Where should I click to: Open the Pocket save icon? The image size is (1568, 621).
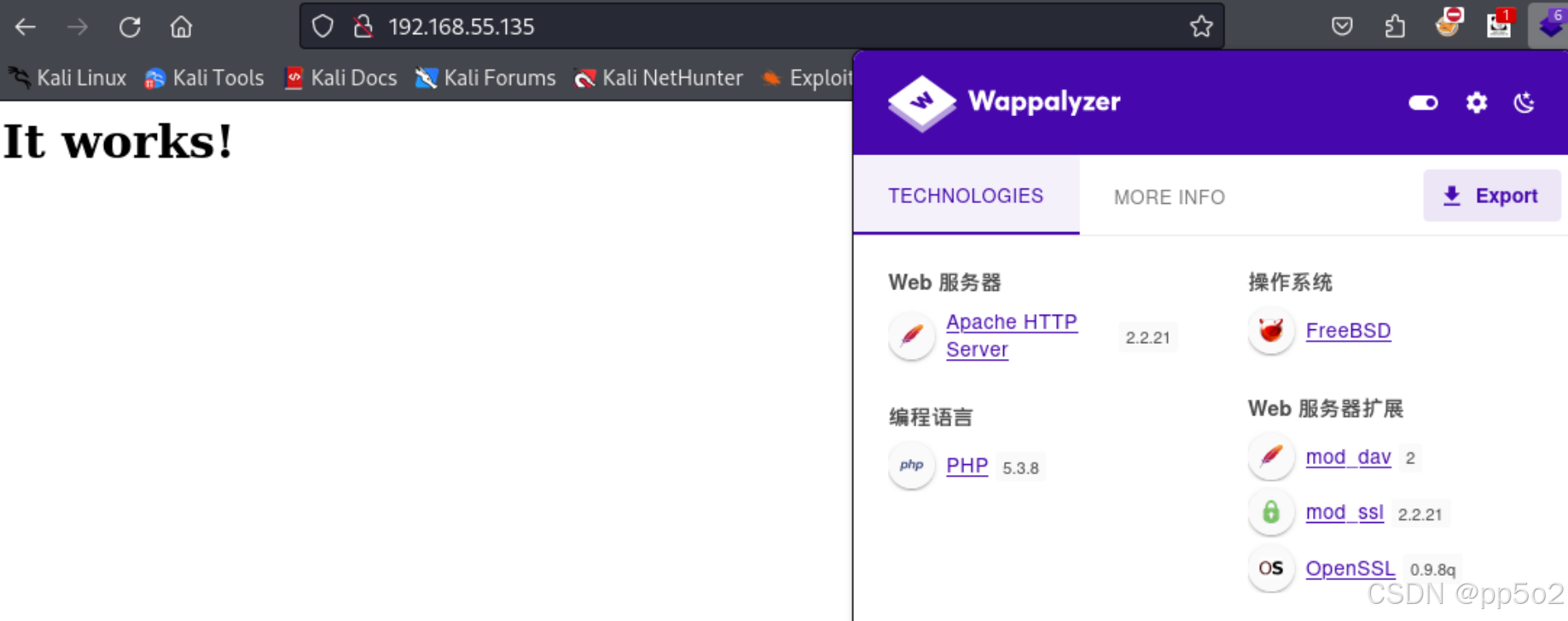pyautogui.click(x=1342, y=26)
